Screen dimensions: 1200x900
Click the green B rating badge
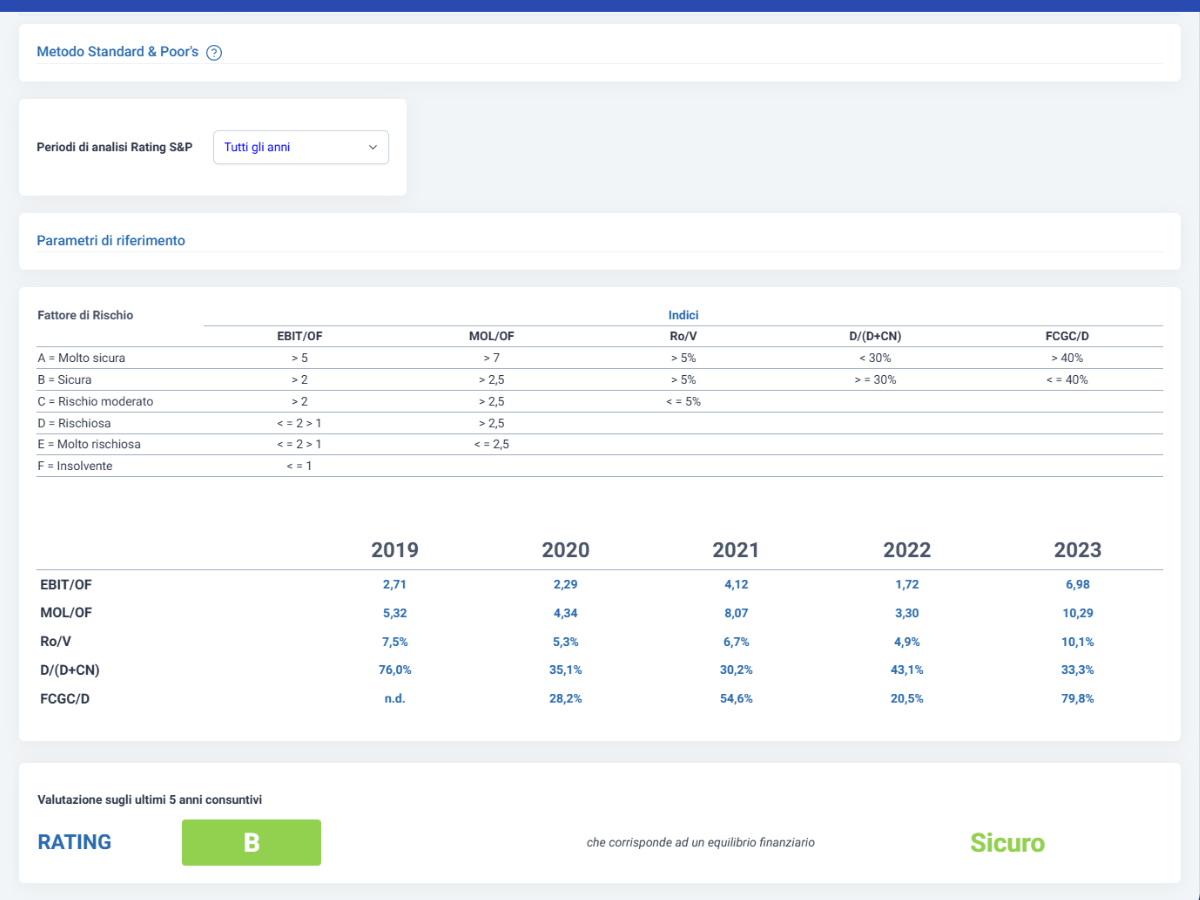tap(251, 842)
